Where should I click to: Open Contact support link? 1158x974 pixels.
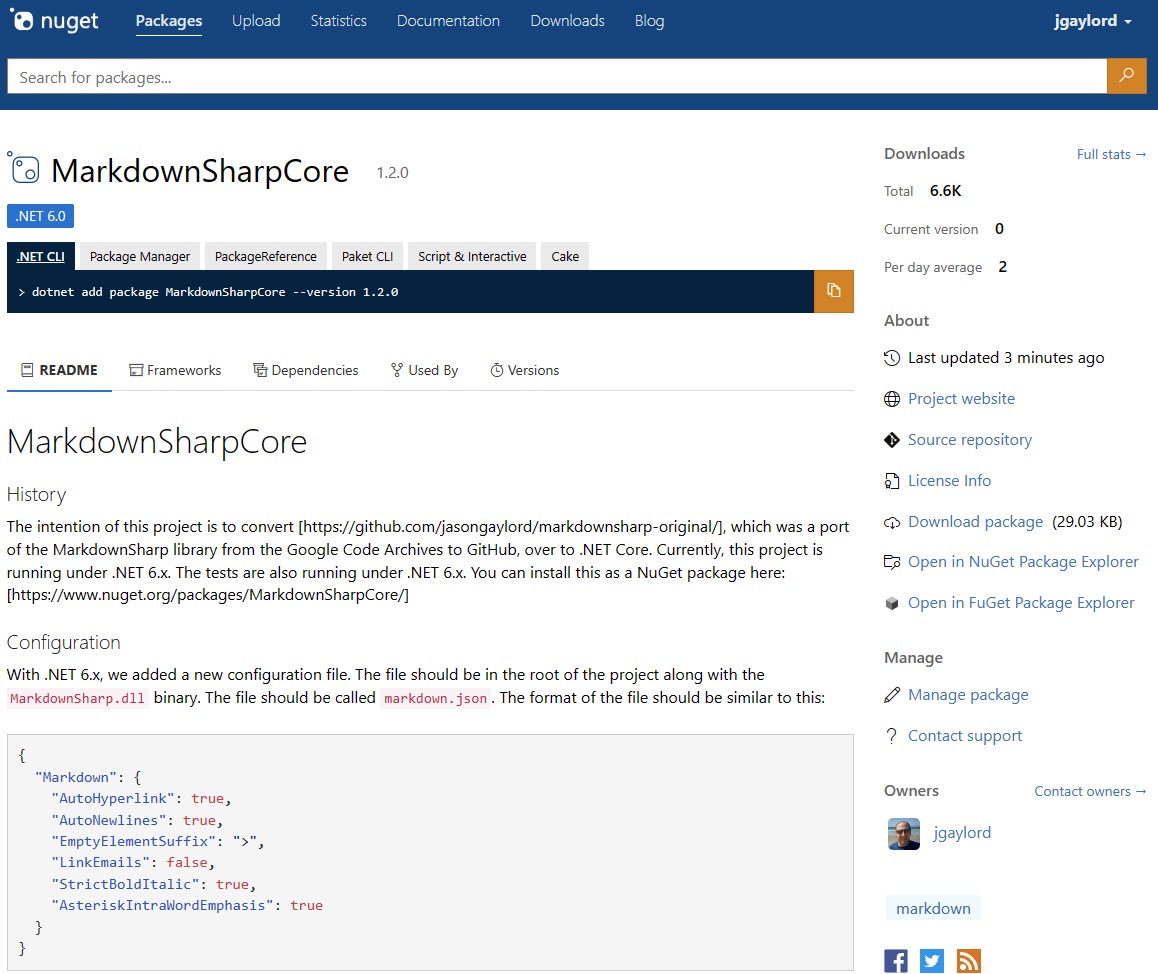pyautogui.click(x=965, y=735)
